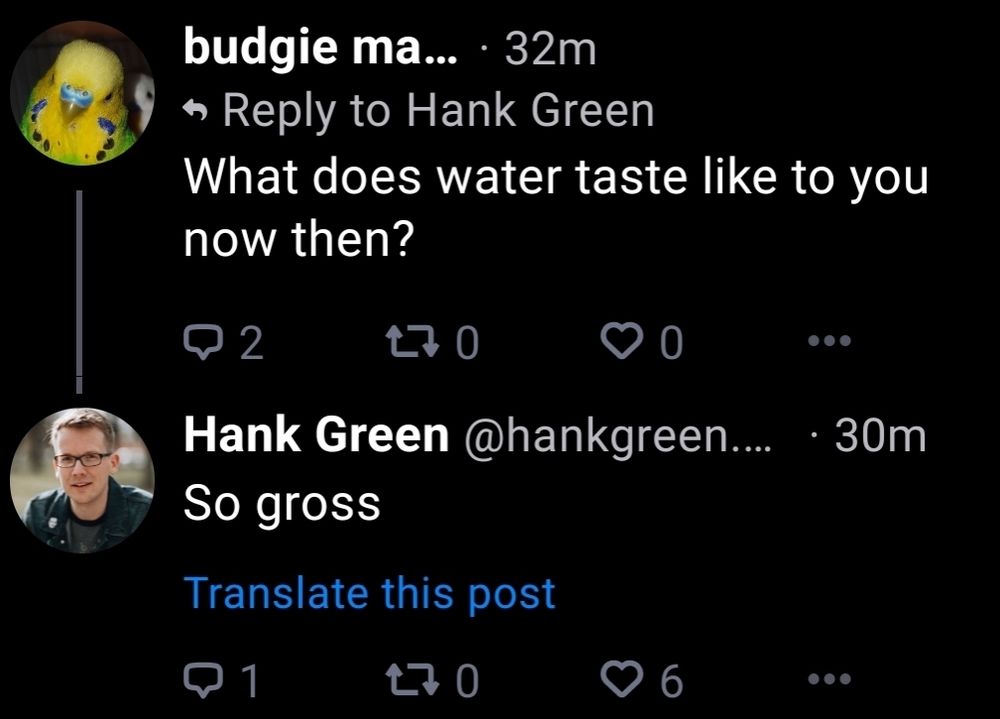Click the reply arrow beside 'Reply to Hank Green'
1000x719 pixels.
(x=200, y=108)
